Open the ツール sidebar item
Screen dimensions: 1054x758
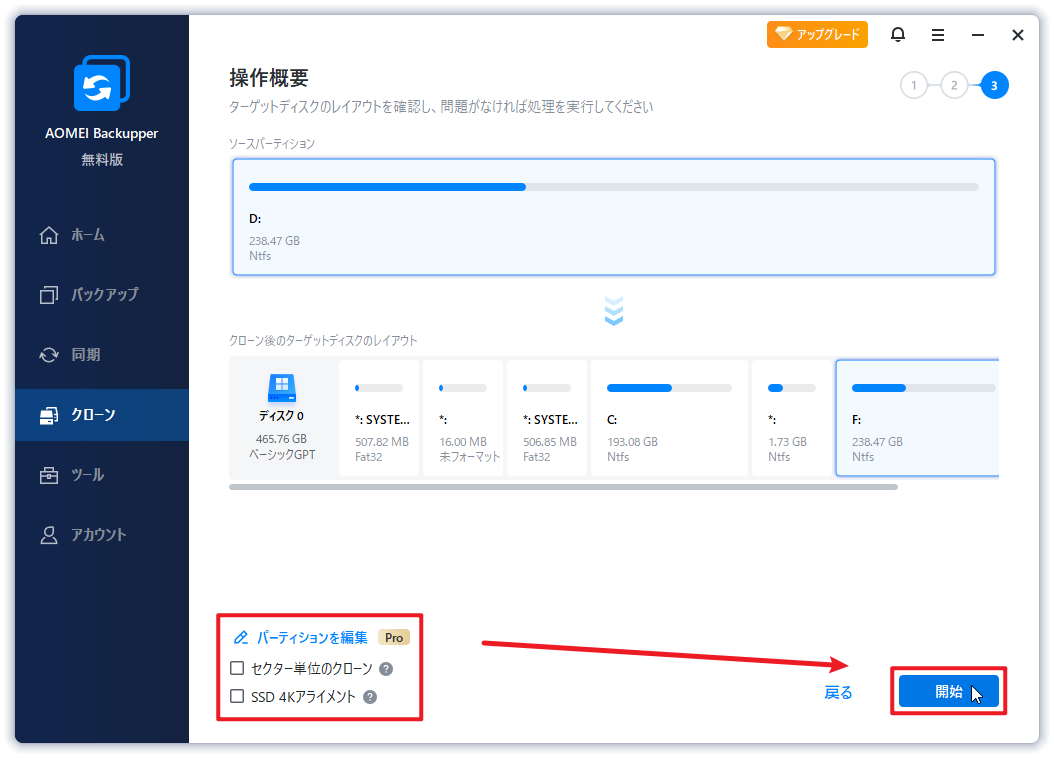click(x=87, y=475)
